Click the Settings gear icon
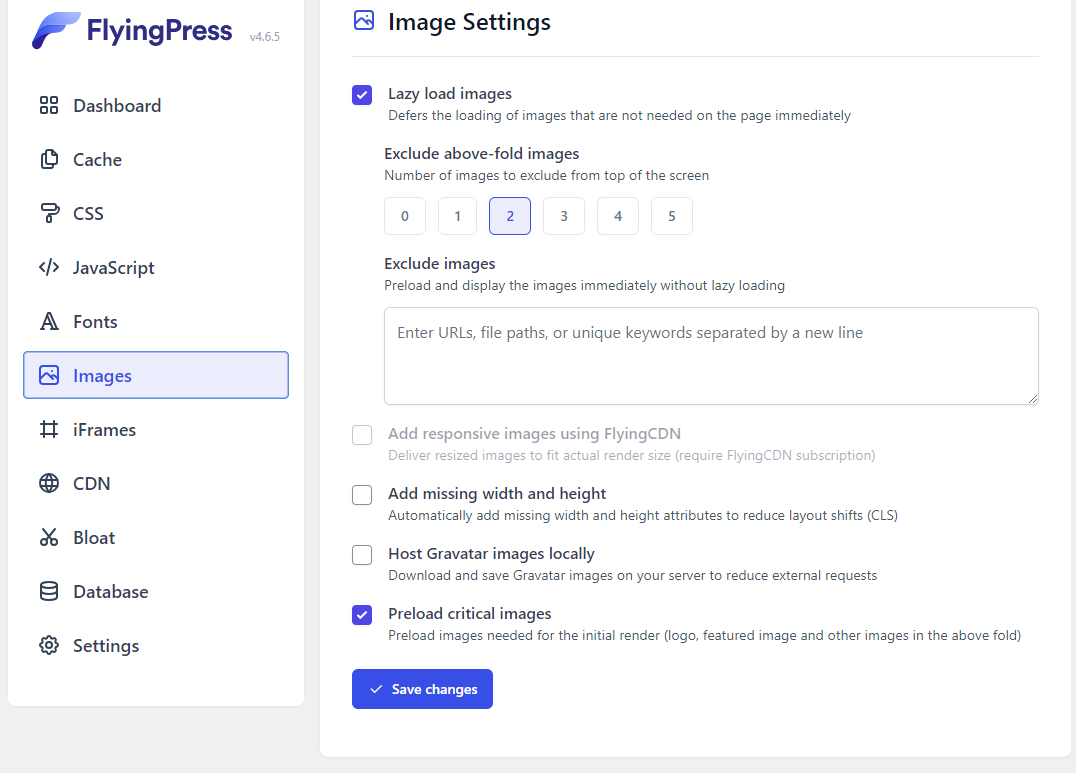The height and width of the screenshot is (773, 1076). (x=48, y=644)
